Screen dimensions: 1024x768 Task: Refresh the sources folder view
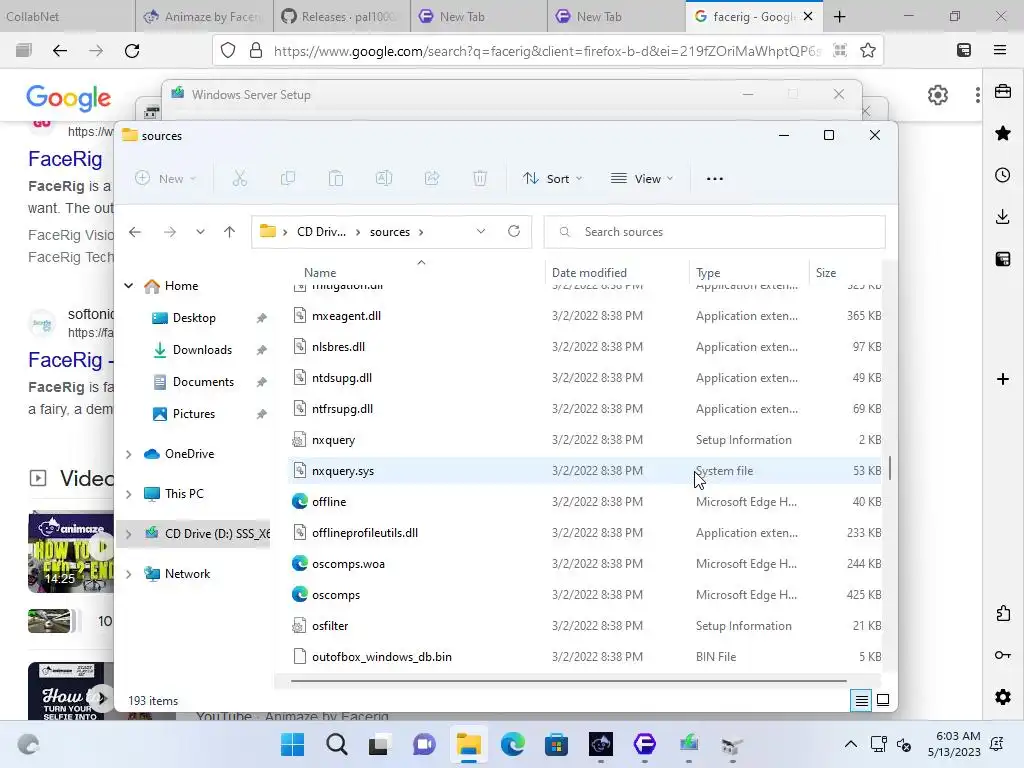514,231
